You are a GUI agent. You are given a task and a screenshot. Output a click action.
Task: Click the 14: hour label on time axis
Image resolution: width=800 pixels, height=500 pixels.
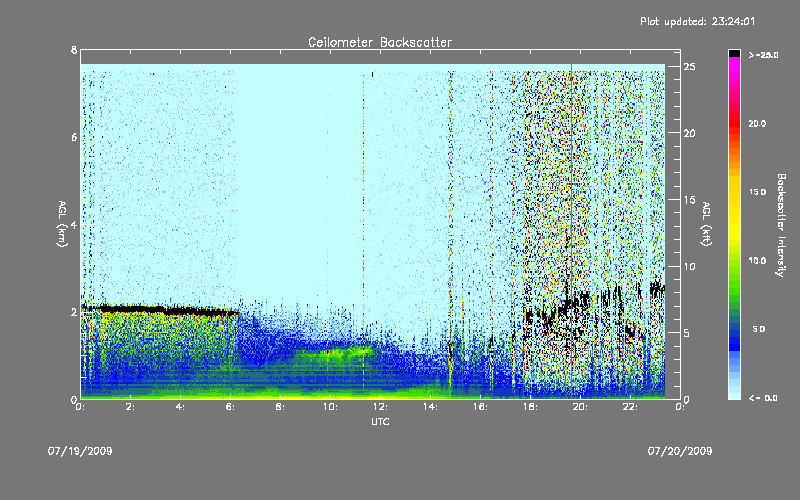point(431,407)
